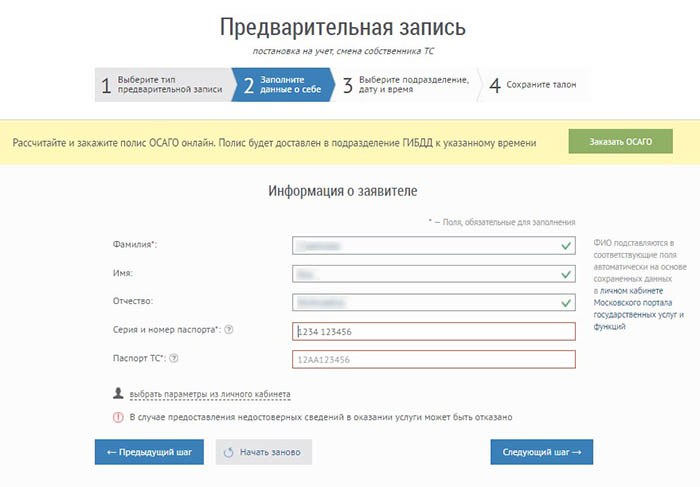Screen dimensions: 700x487
Task: Open passport series help question icon
Action: [229, 330]
